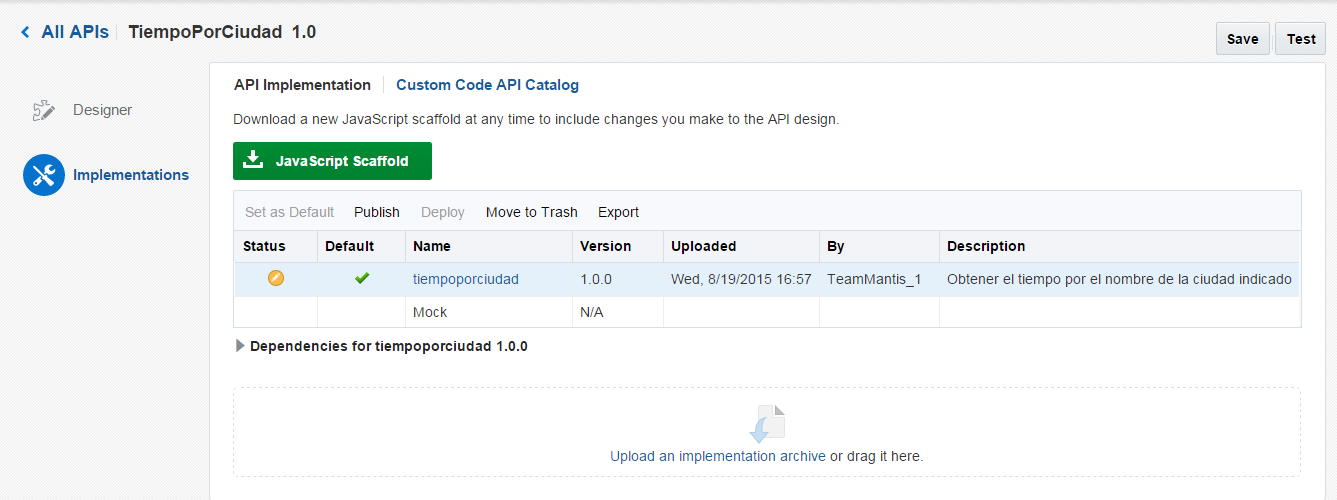
Task: Go back to All APIs
Action: click(74, 32)
